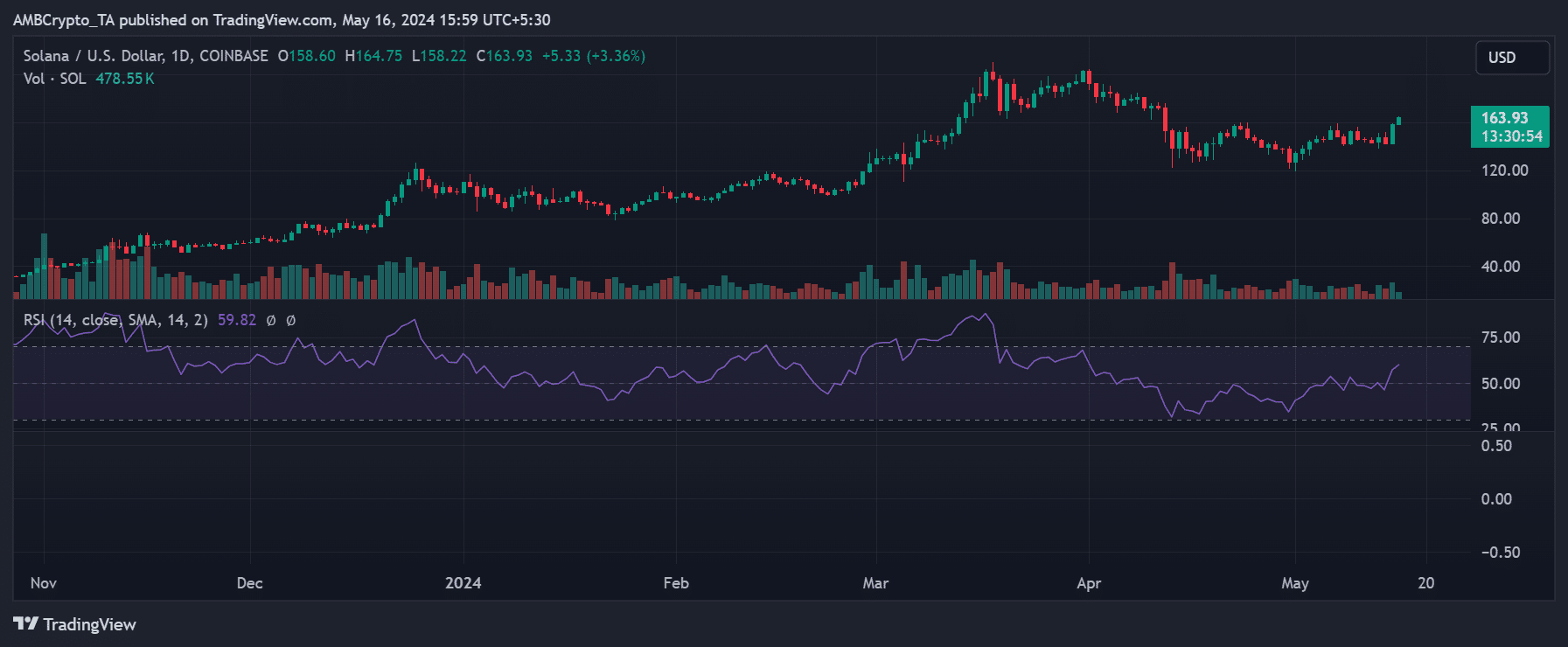This screenshot has height=647, width=1568.
Task: Click the change +5.33 (+3.36%)
Action: pos(594,56)
